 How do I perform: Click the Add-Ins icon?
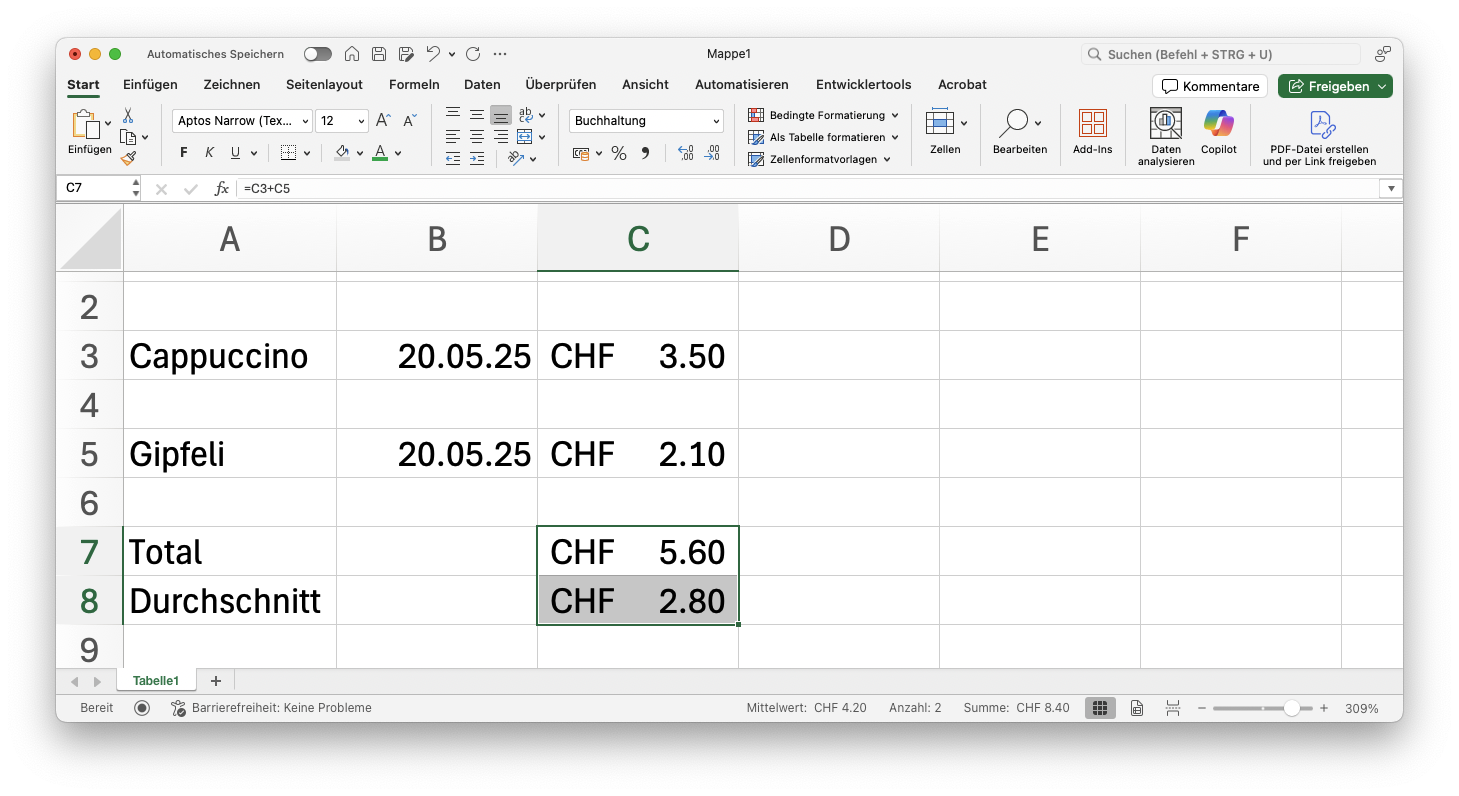[1092, 124]
